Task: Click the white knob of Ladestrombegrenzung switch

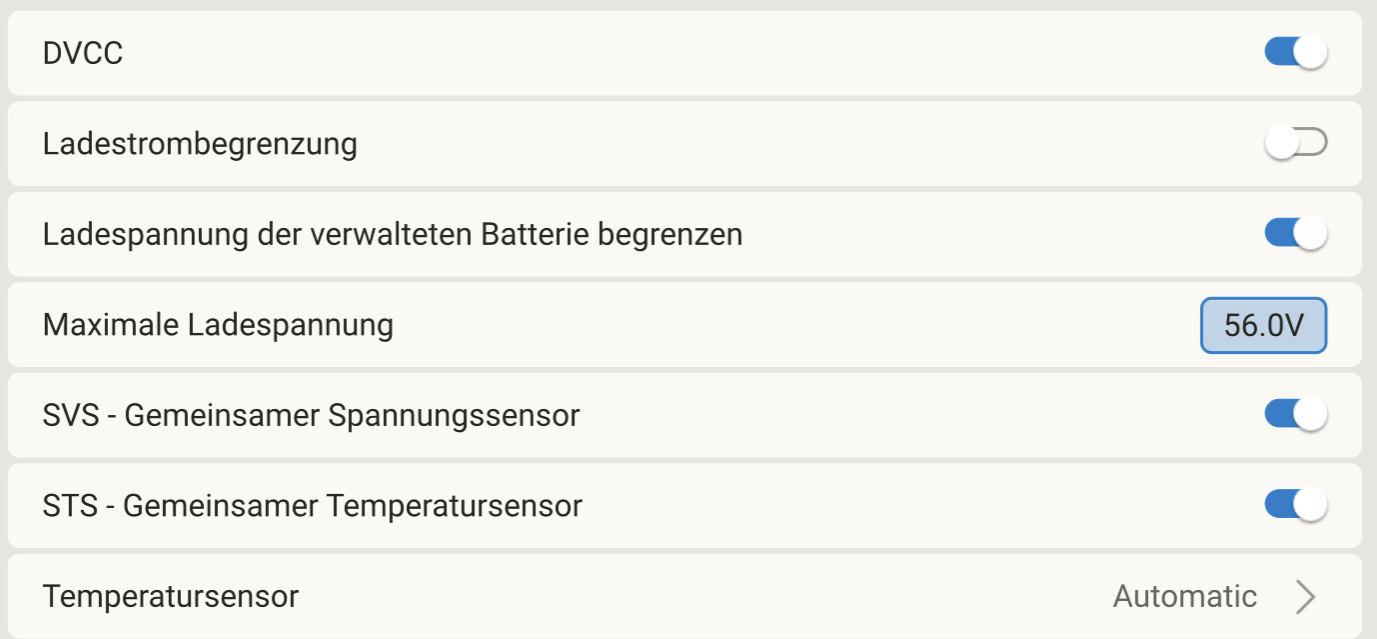Action: [1281, 144]
